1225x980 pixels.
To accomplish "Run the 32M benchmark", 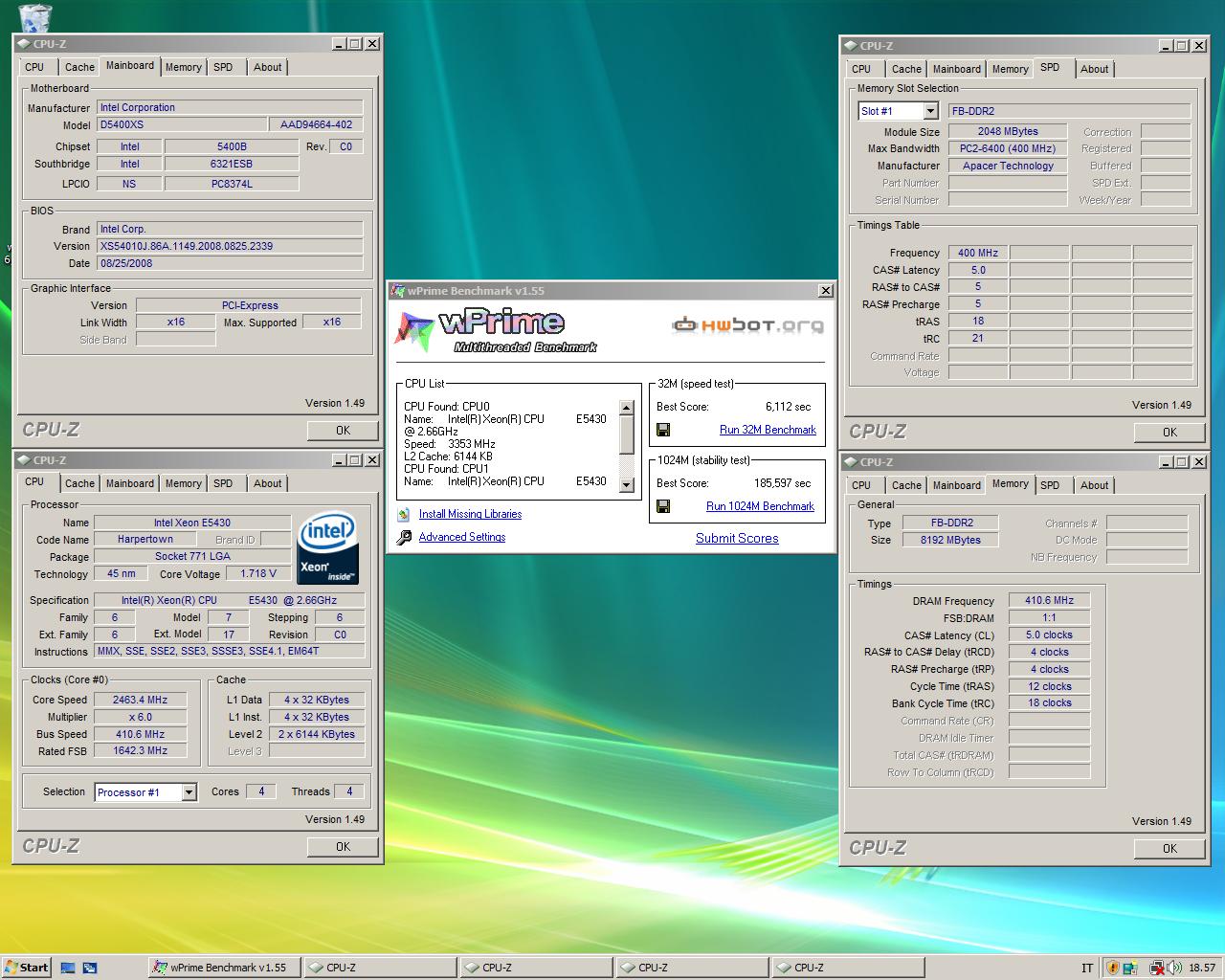I will (x=768, y=430).
